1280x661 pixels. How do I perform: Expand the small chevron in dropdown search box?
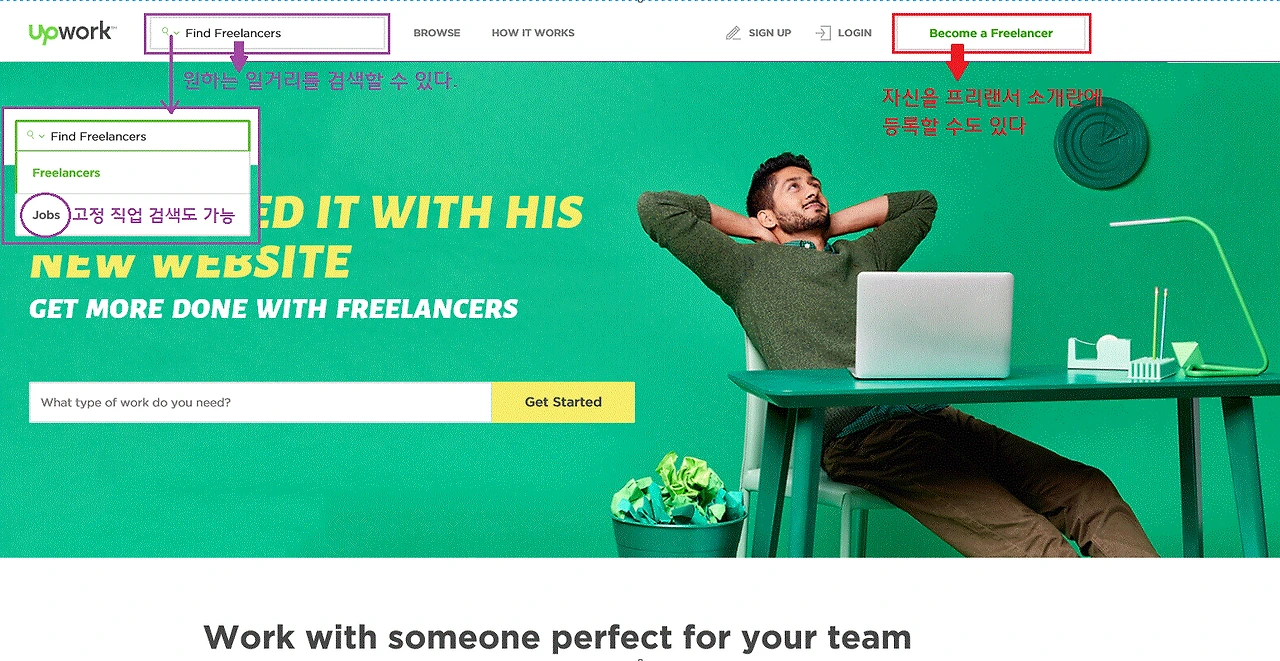point(42,137)
